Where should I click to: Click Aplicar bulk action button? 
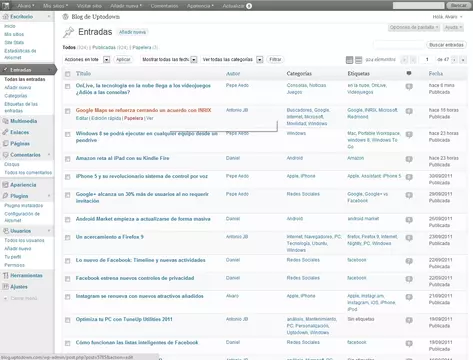click(x=123, y=60)
